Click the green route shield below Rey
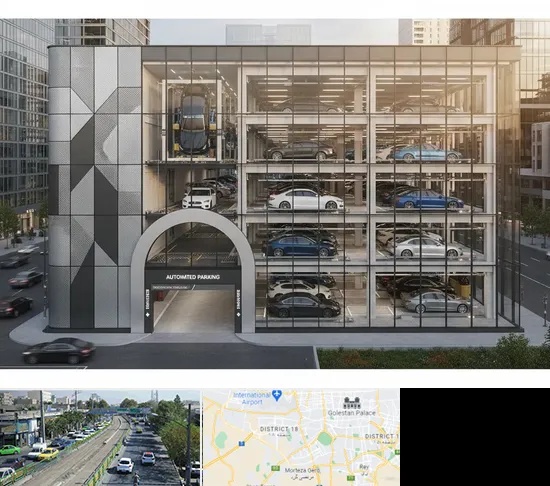 (351, 478)
